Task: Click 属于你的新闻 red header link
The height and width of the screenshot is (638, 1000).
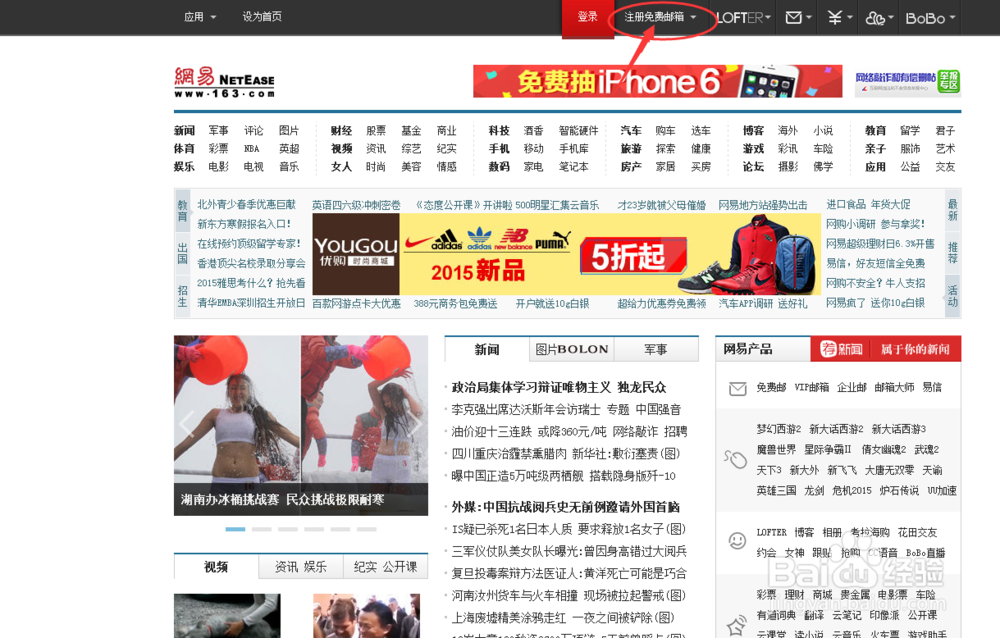Action: coord(915,350)
